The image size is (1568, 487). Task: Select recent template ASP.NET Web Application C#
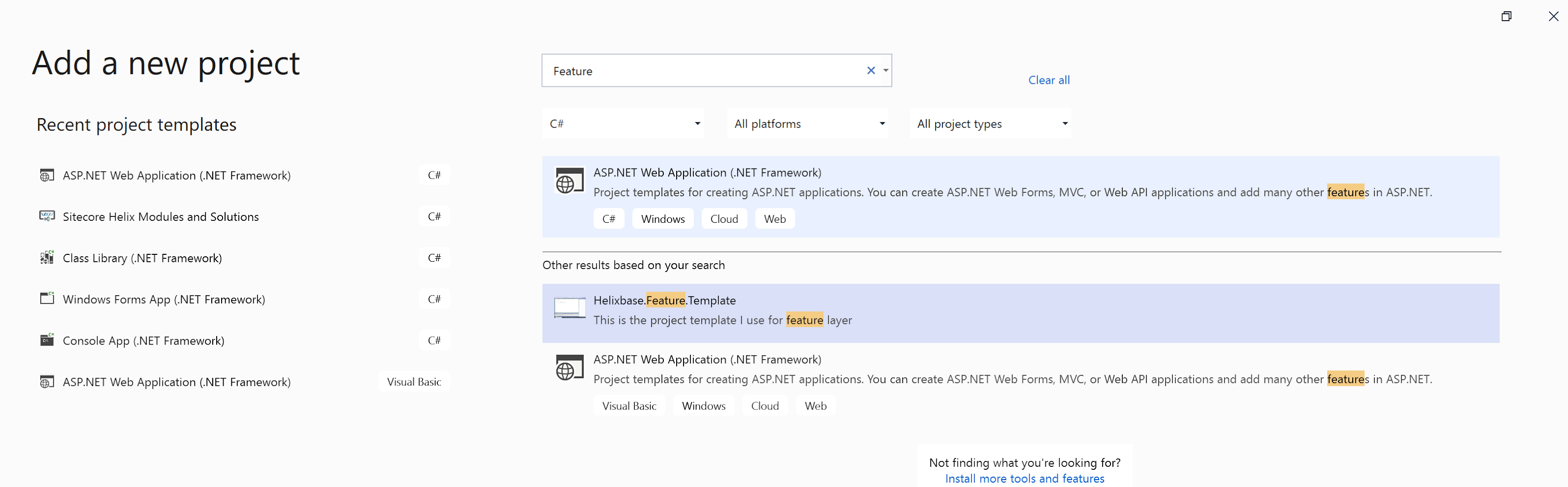243,175
